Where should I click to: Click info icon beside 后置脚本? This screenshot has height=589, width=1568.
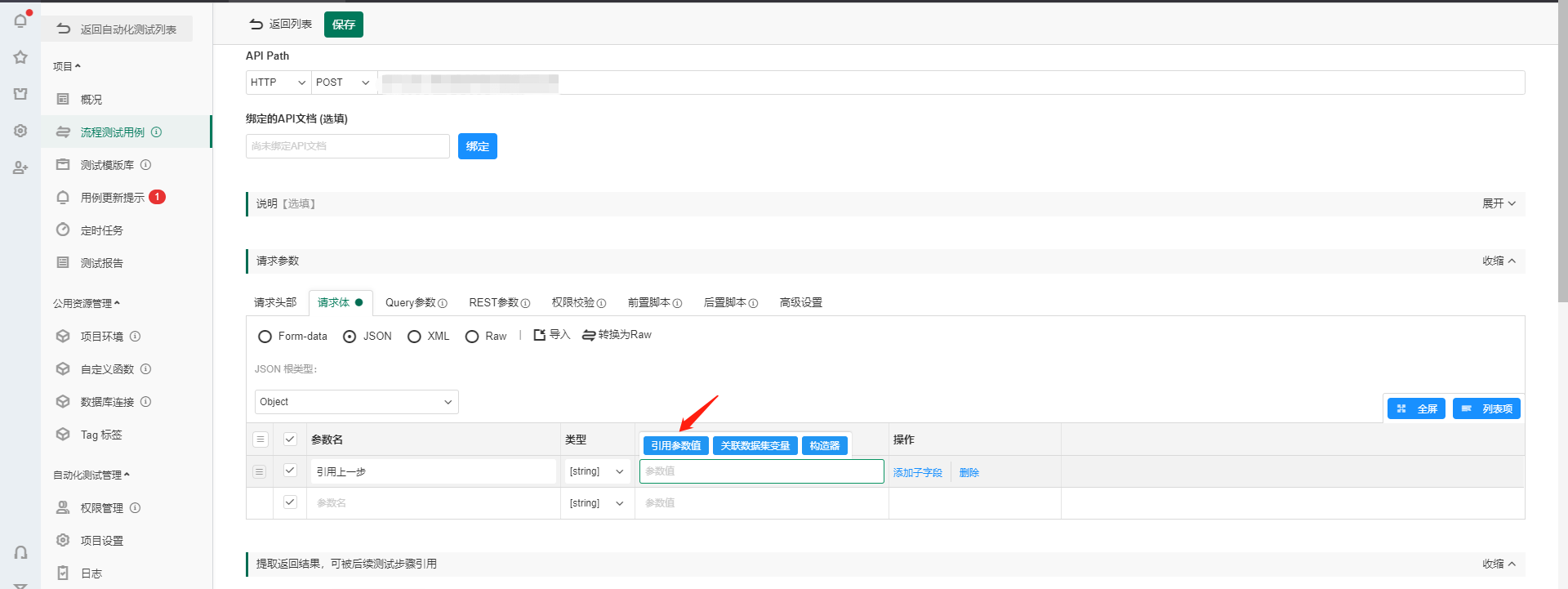[753, 303]
